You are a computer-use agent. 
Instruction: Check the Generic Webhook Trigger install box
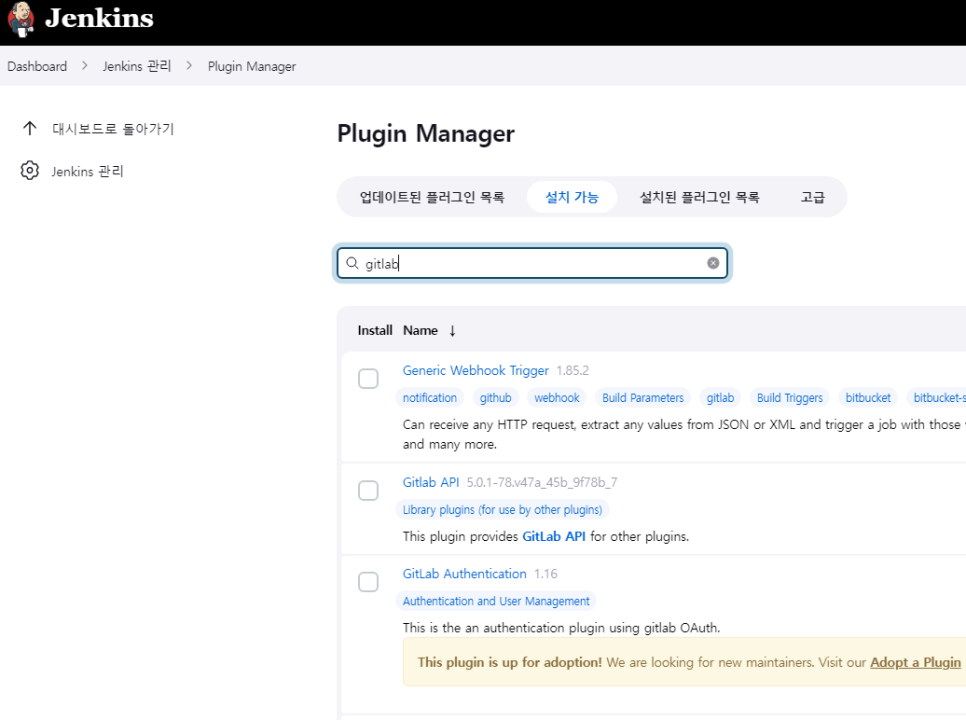tap(368, 378)
